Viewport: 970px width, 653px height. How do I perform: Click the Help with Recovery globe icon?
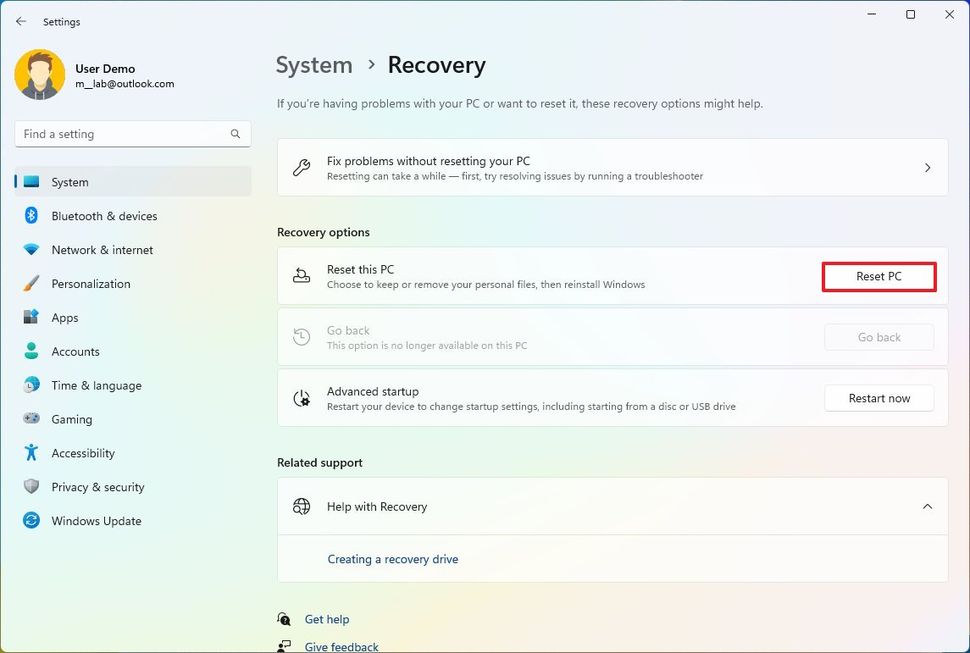coord(301,506)
